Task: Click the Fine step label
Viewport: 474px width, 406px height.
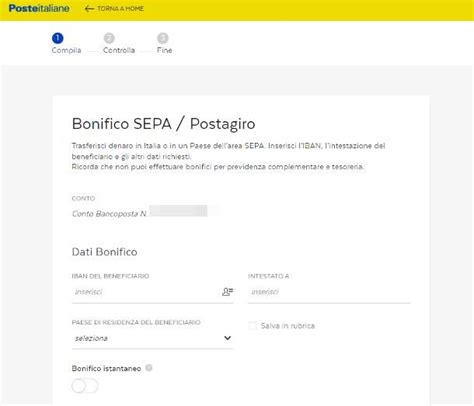Action: [x=164, y=50]
